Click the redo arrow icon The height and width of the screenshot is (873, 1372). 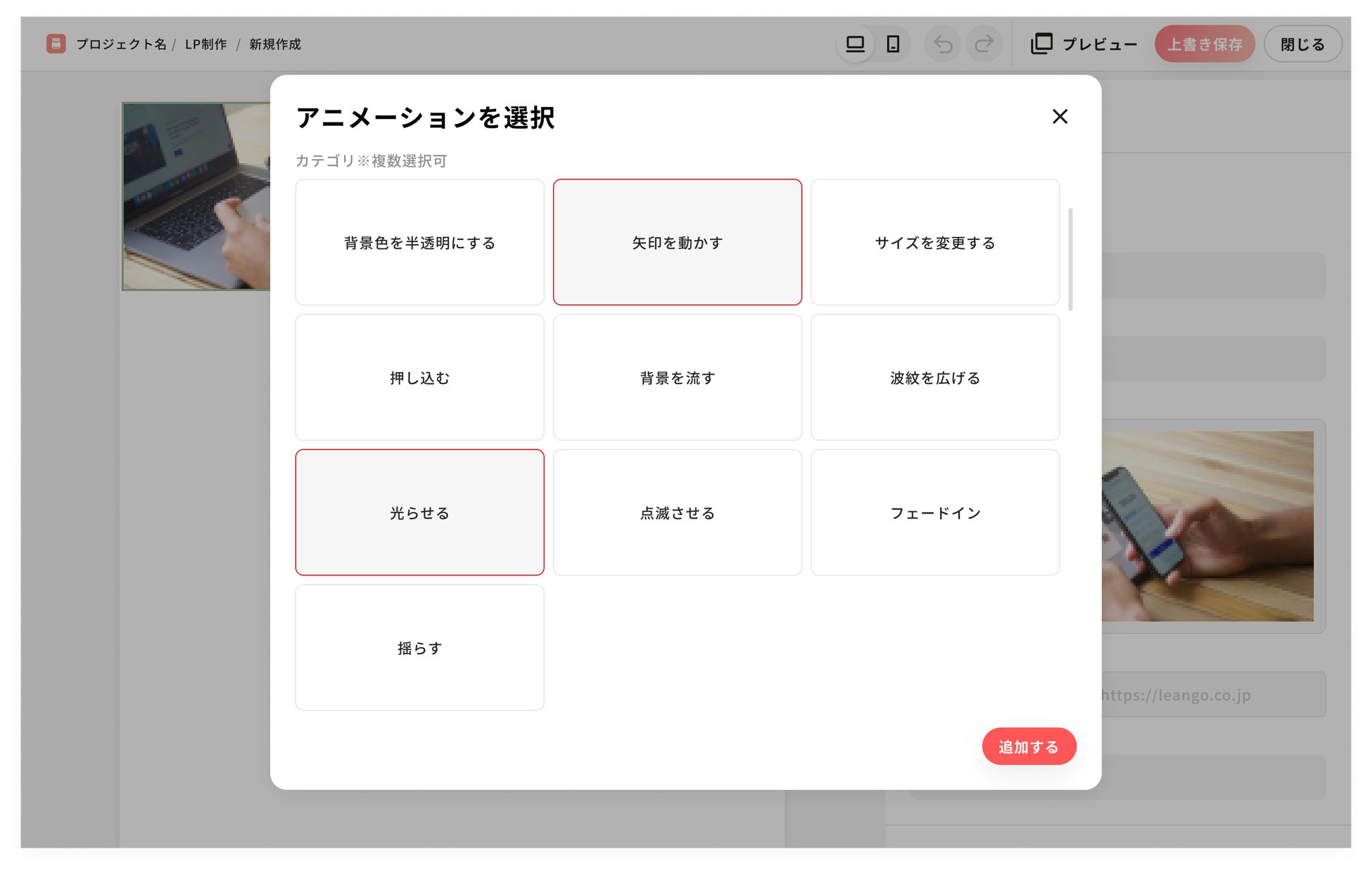(x=984, y=44)
